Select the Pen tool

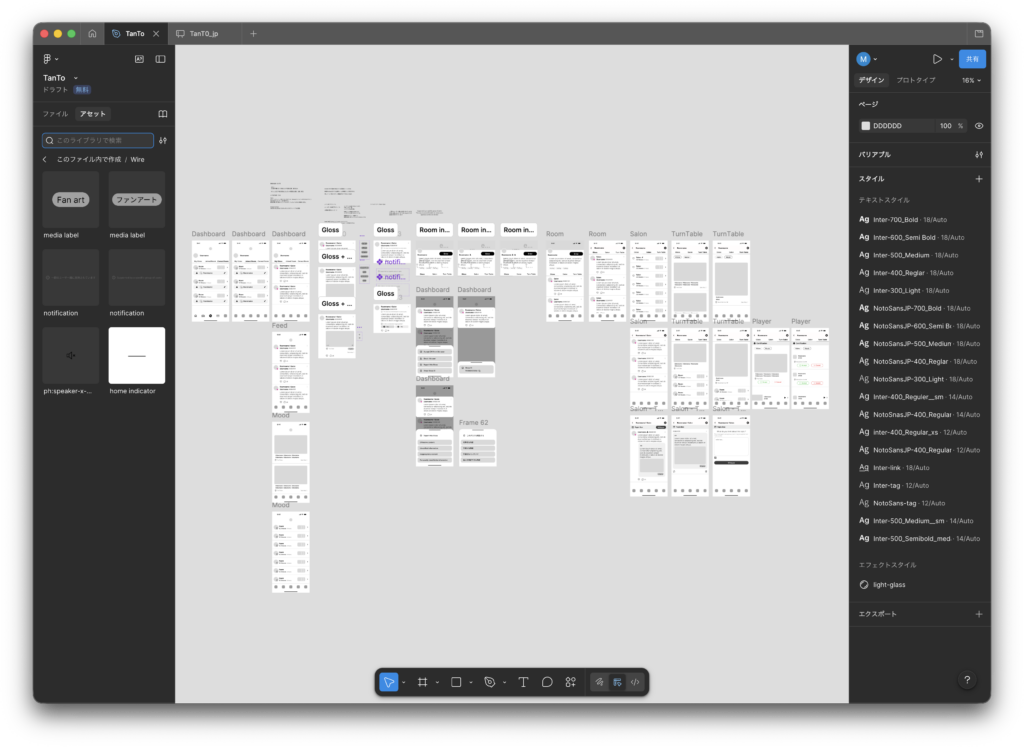489,682
